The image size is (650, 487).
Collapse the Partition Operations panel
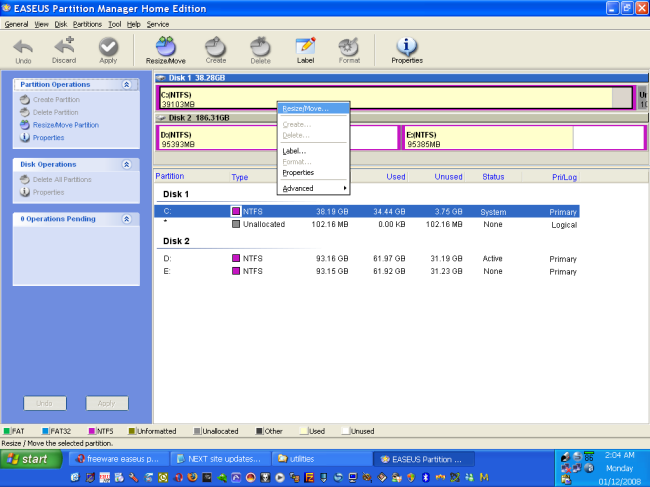pyautogui.click(x=127, y=85)
